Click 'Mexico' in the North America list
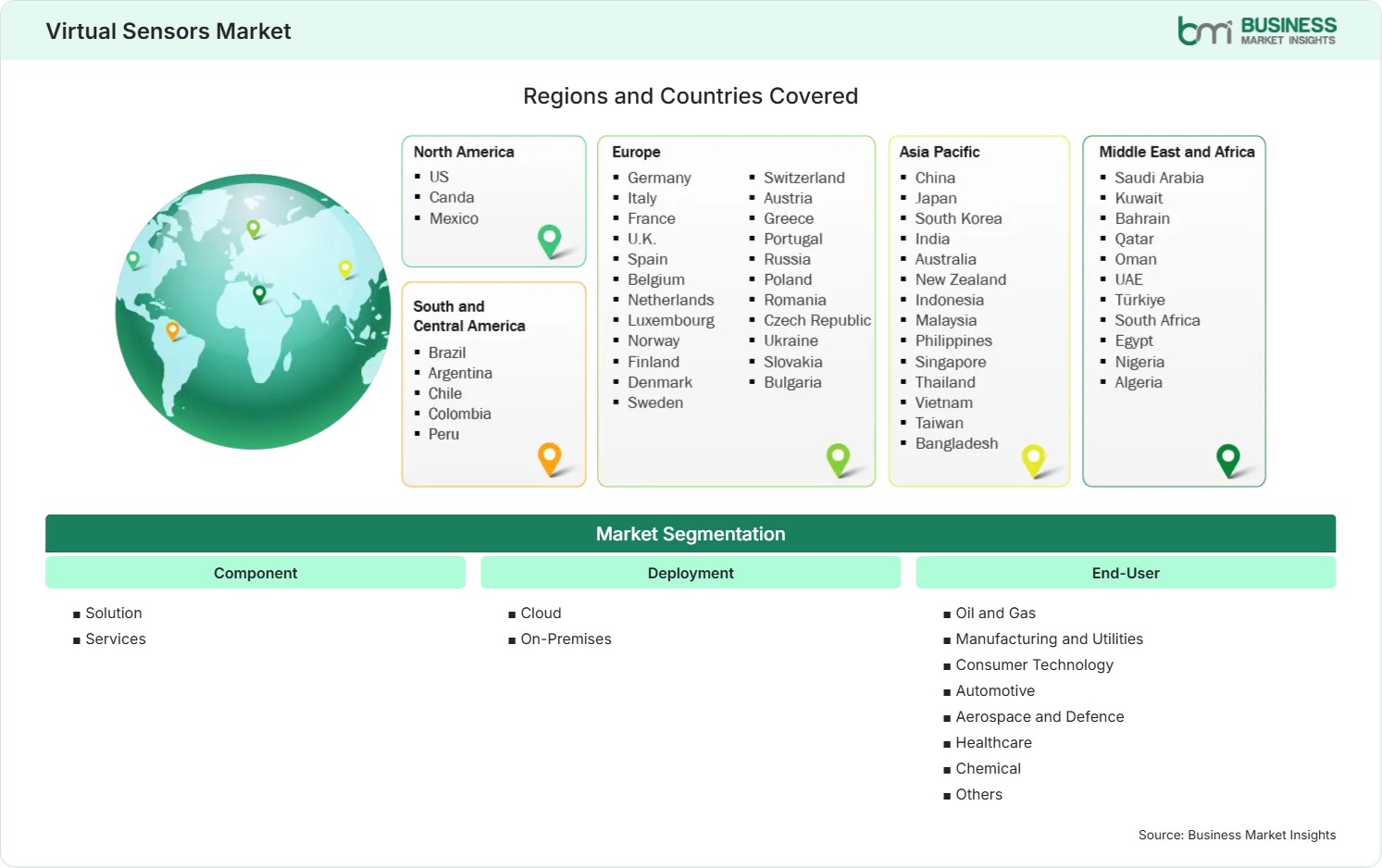1382x868 pixels. point(454,218)
